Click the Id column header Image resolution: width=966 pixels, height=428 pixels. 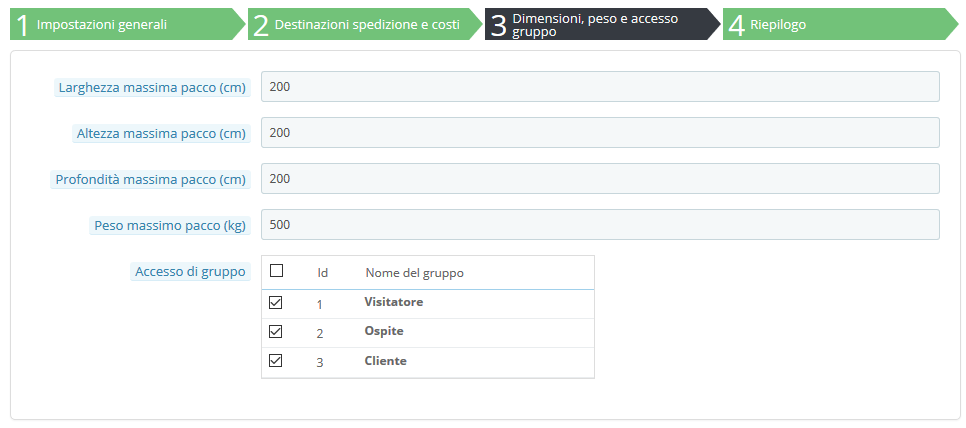(x=322, y=273)
